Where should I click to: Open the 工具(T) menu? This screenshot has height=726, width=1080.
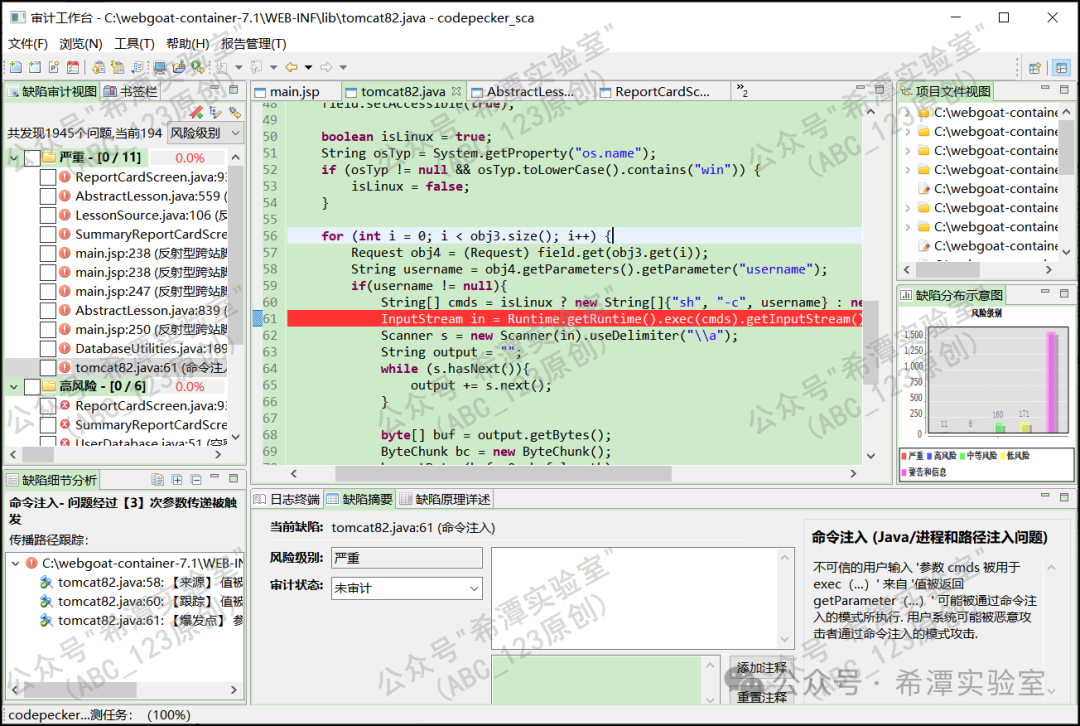click(x=134, y=43)
